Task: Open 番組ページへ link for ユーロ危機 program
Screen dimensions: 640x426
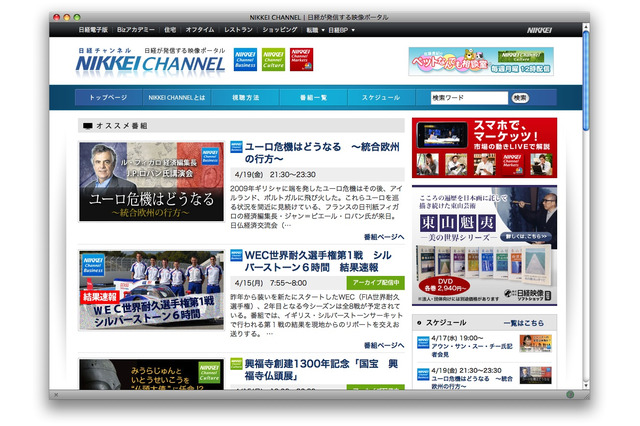Action: [x=384, y=237]
